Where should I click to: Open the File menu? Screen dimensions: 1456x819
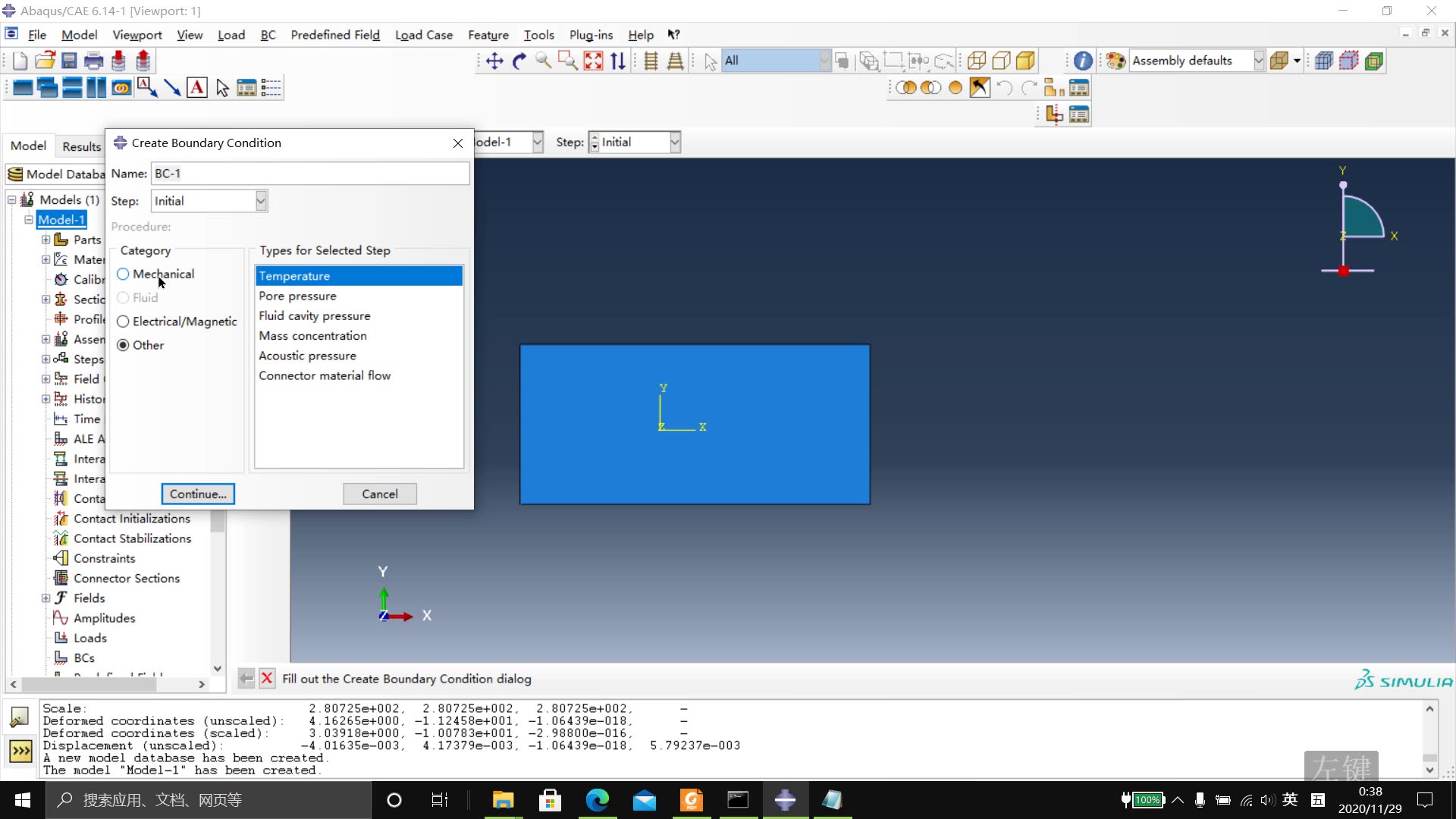[37, 35]
